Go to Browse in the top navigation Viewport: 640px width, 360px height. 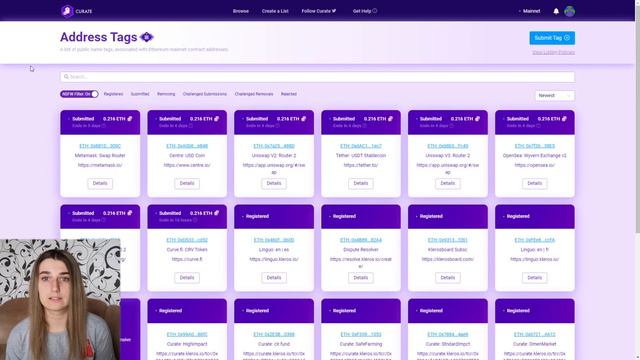[x=241, y=11]
